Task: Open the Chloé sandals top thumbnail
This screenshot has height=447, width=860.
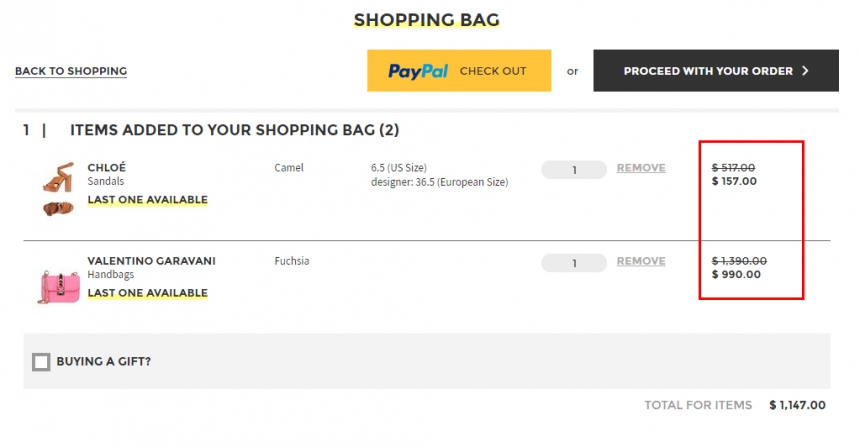Action: coord(58,177)
